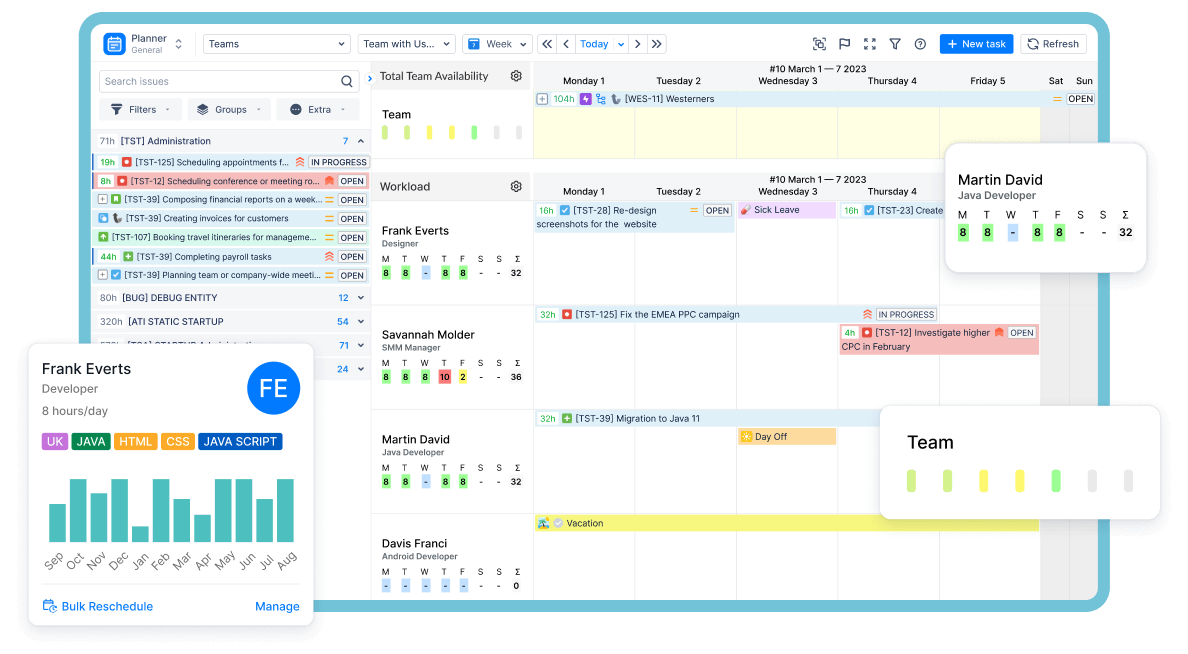Click the Manage link in Frank Everts card
Viewport: 1188px width, 654px height.
point(277,606)
